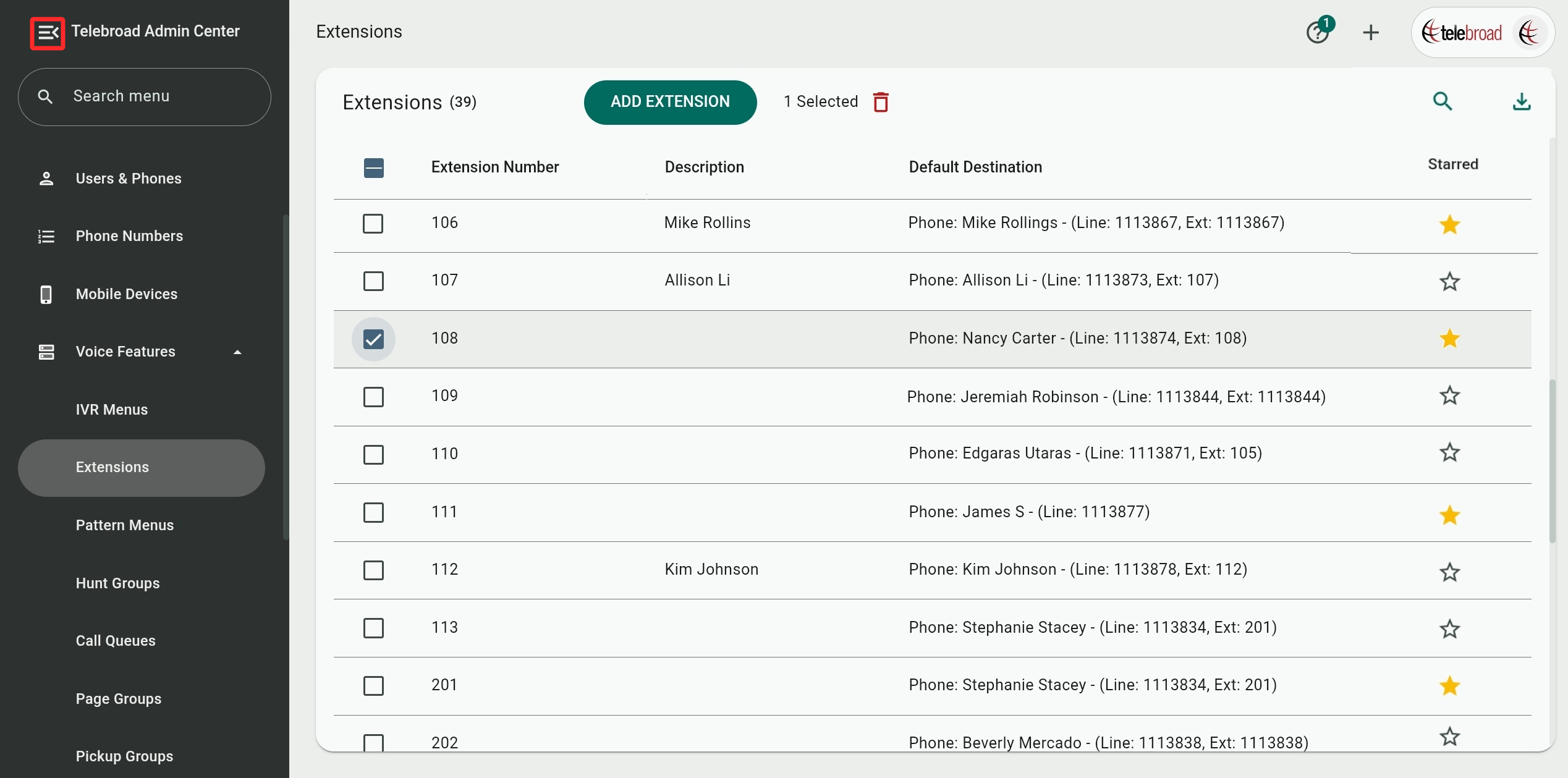Open the table search magnifier icon
Viewport: 1568px width, 778px height.
1442,101
